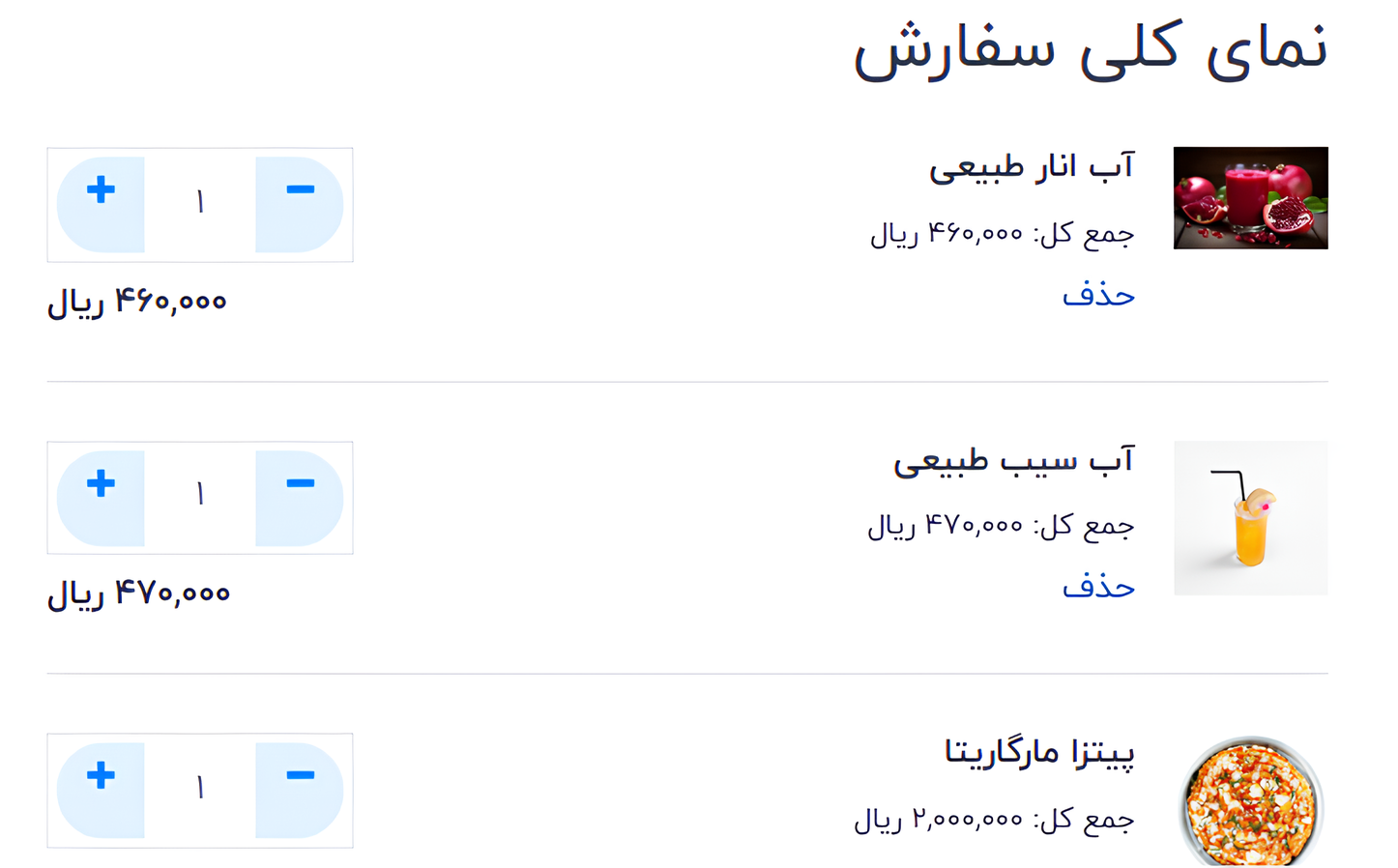The width and height of the screenshot is (1398, 868).
Task: Increase quantity of آب سیب طبیعی
Action: pyautogui.click(x=101, y=498)
